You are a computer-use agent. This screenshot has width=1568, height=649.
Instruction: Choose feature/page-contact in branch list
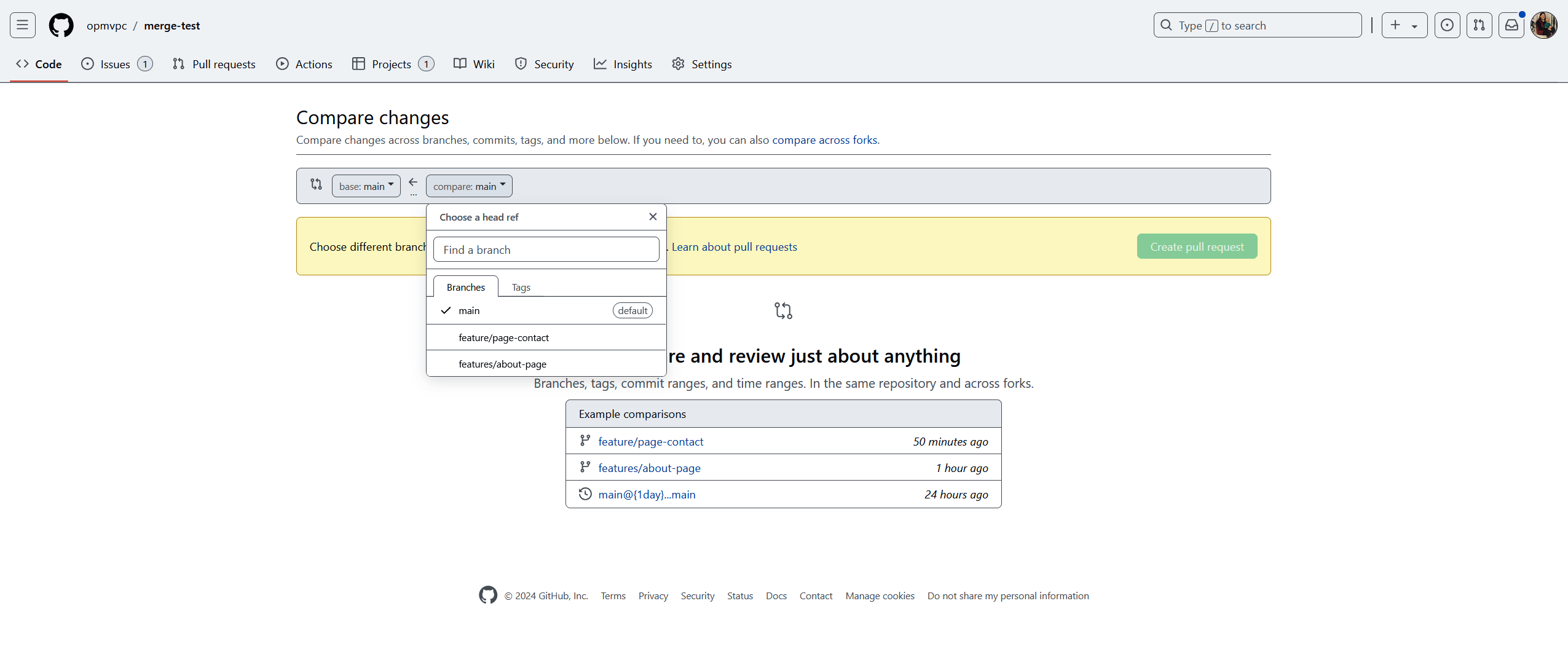546,337
